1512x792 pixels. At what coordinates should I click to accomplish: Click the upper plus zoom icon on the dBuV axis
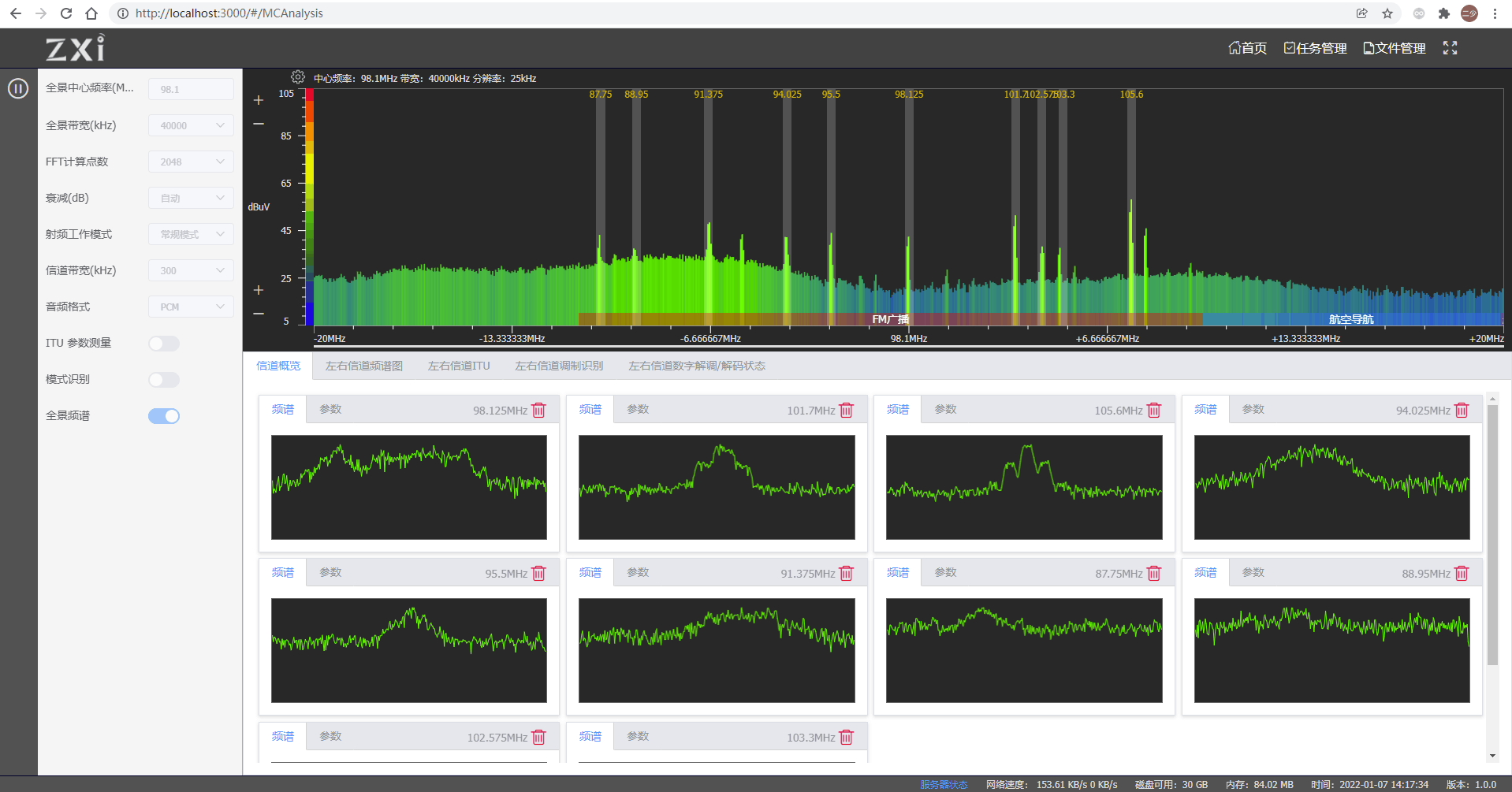click(258, 100)
